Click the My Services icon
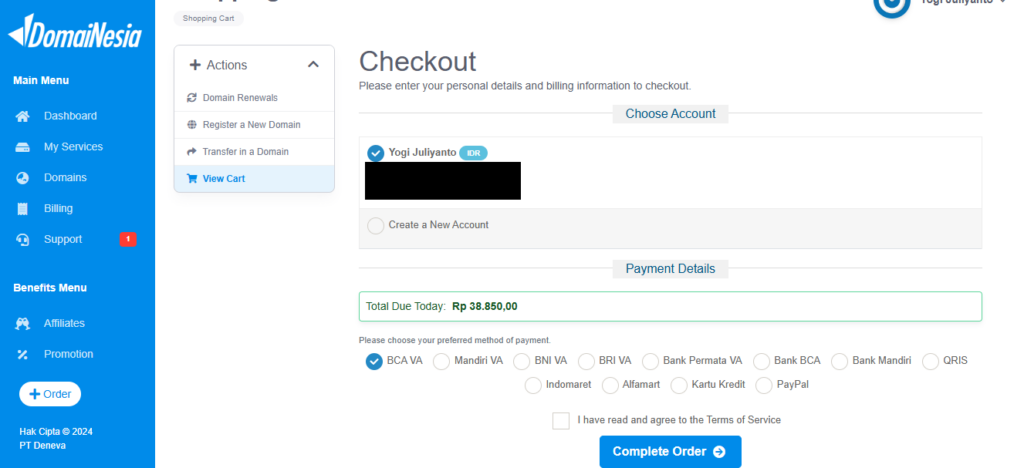1024x468 pixels. (22, 147)
